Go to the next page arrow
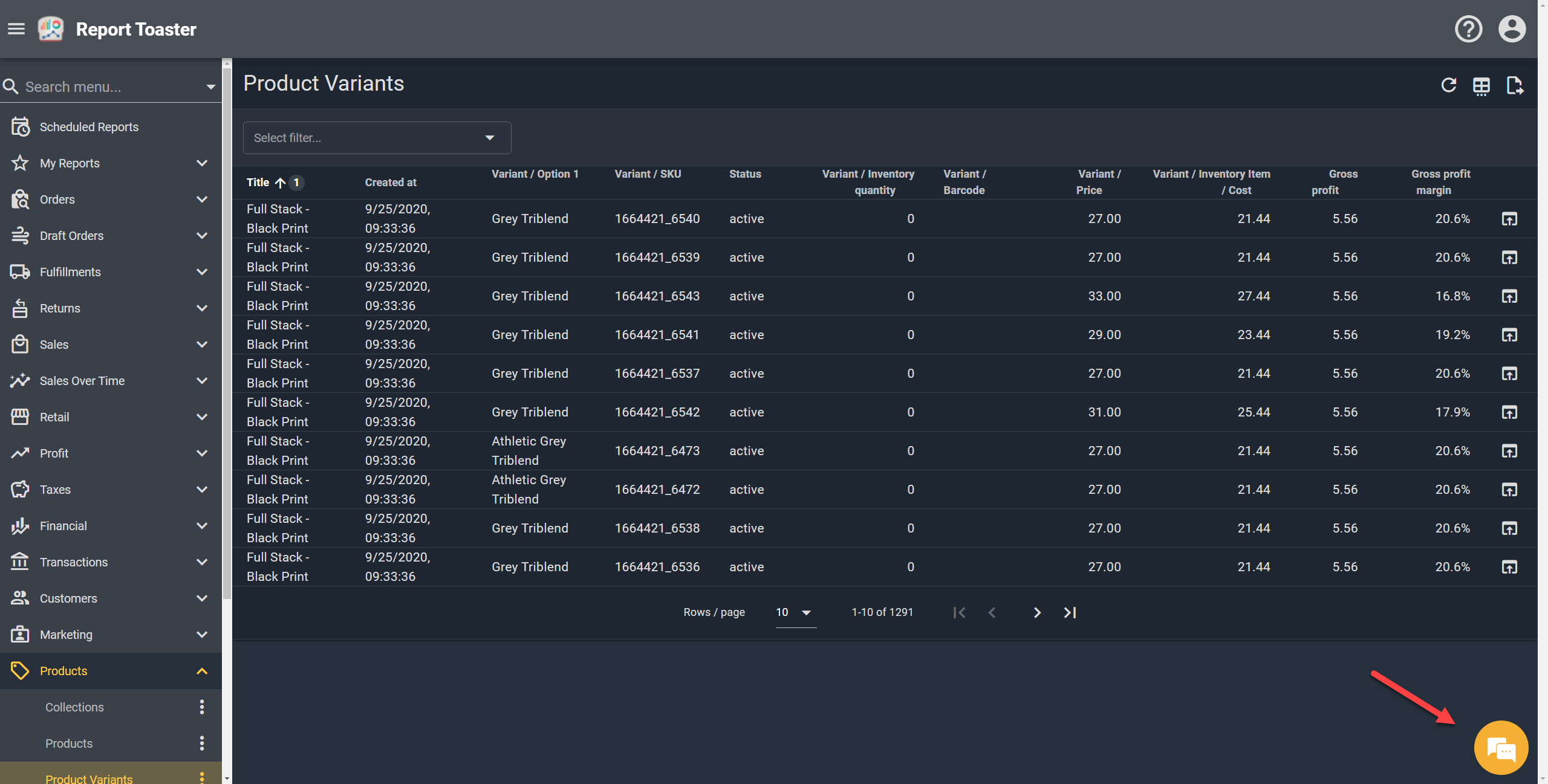This screenshot has height=784, width=1548. [x=1037, y=612]
